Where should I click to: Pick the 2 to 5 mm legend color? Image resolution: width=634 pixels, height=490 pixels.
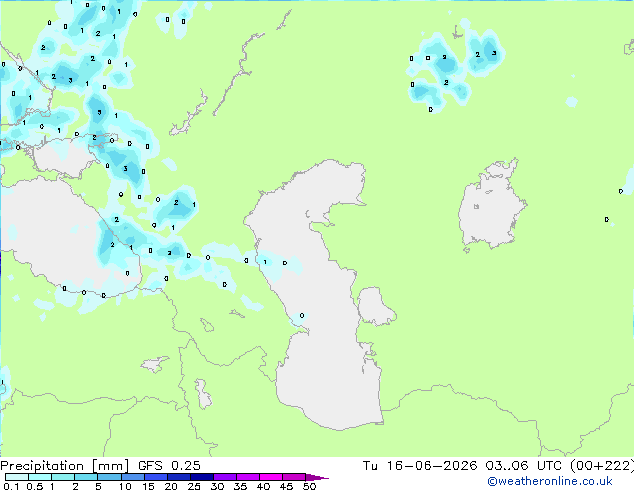click(86, 477)
